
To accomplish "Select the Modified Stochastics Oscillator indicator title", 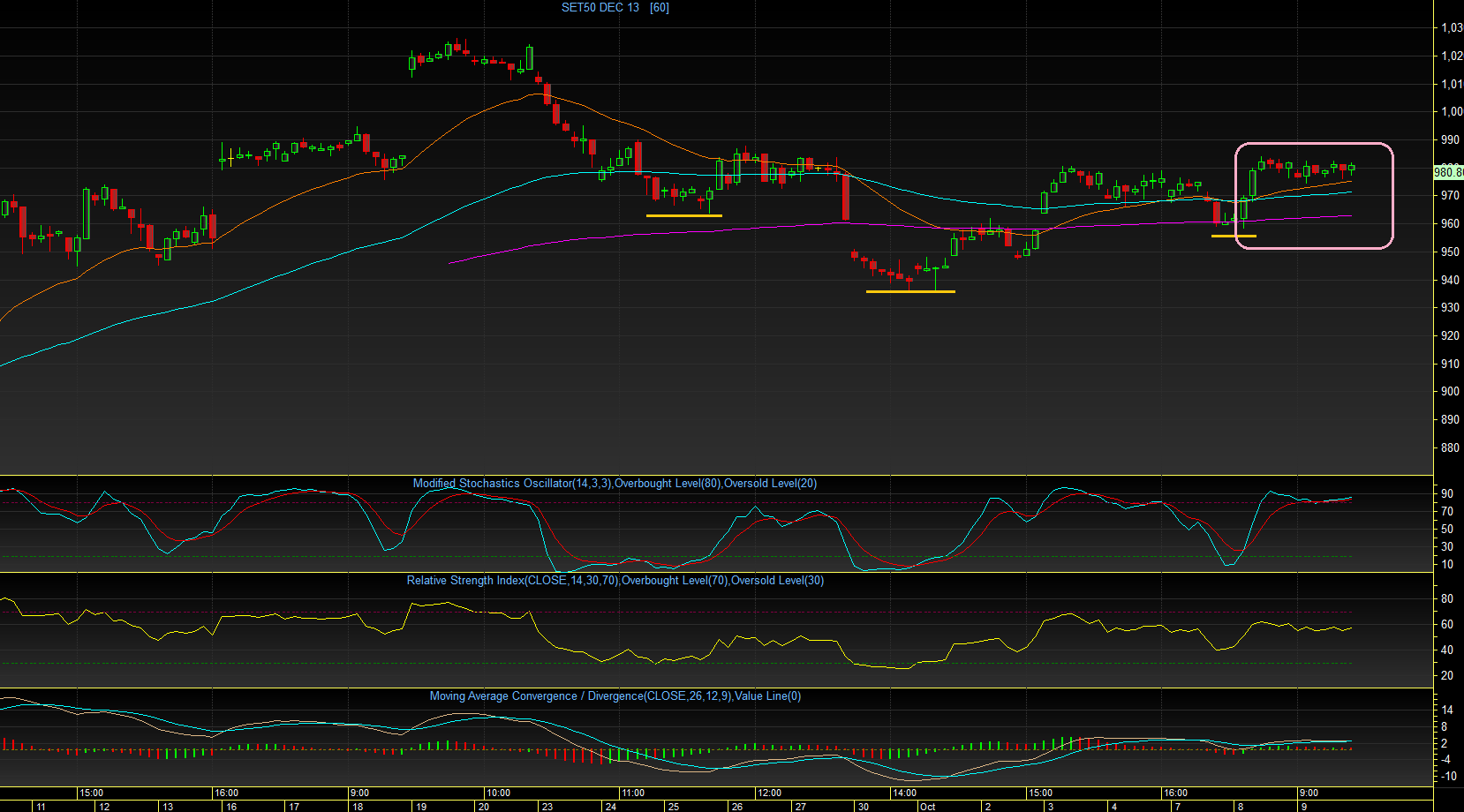I will tap(615, 484).
